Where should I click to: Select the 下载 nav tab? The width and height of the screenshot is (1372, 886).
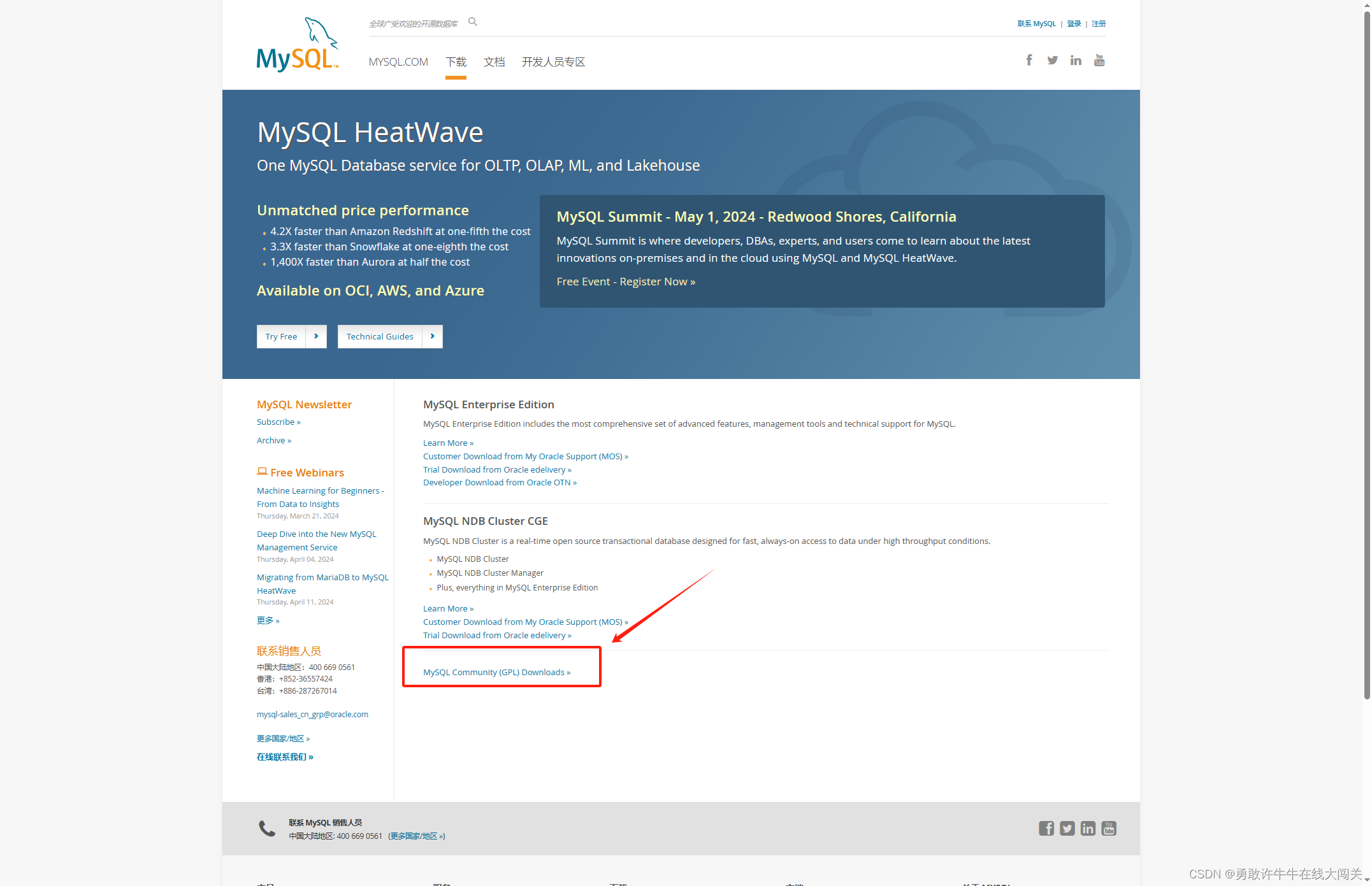click(x=456, y=62)
